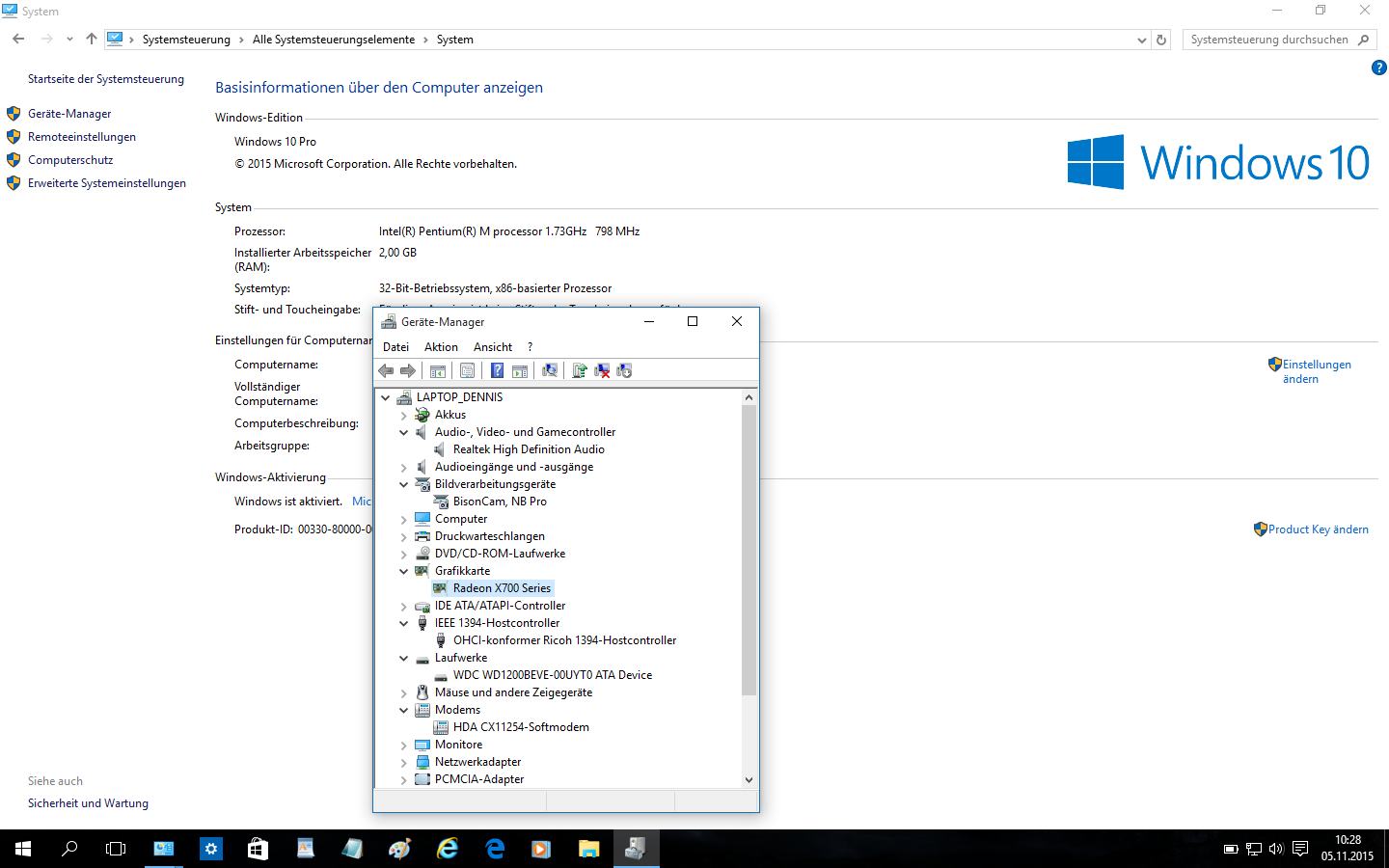This screenshot has width=1389, height=868.
Task: Toggle the action pane toolbar icon
Action: click(x=520, y=370)
